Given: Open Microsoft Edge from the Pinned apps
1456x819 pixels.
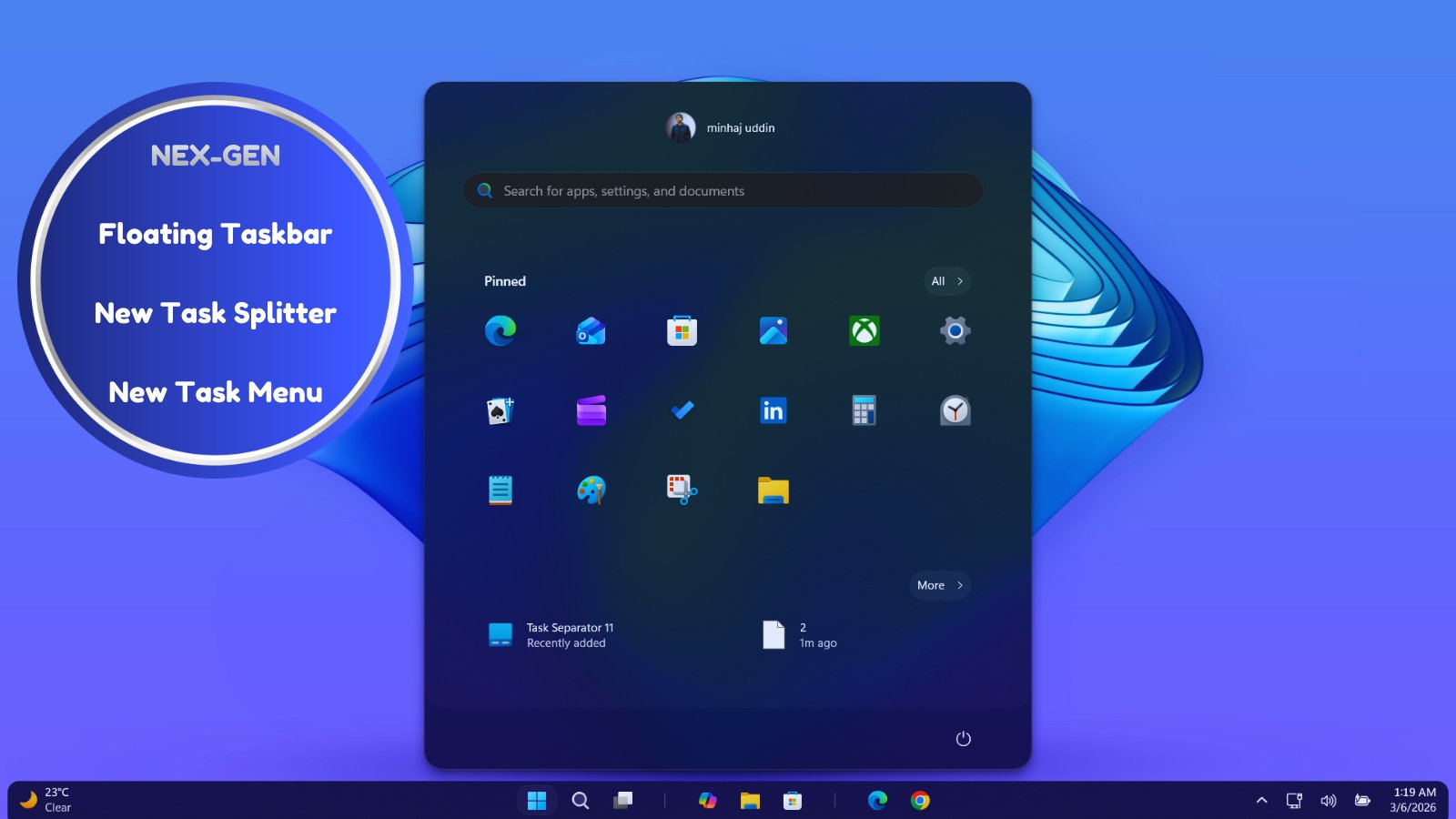Looking at the screenshot, I should (x=500, y=330).
